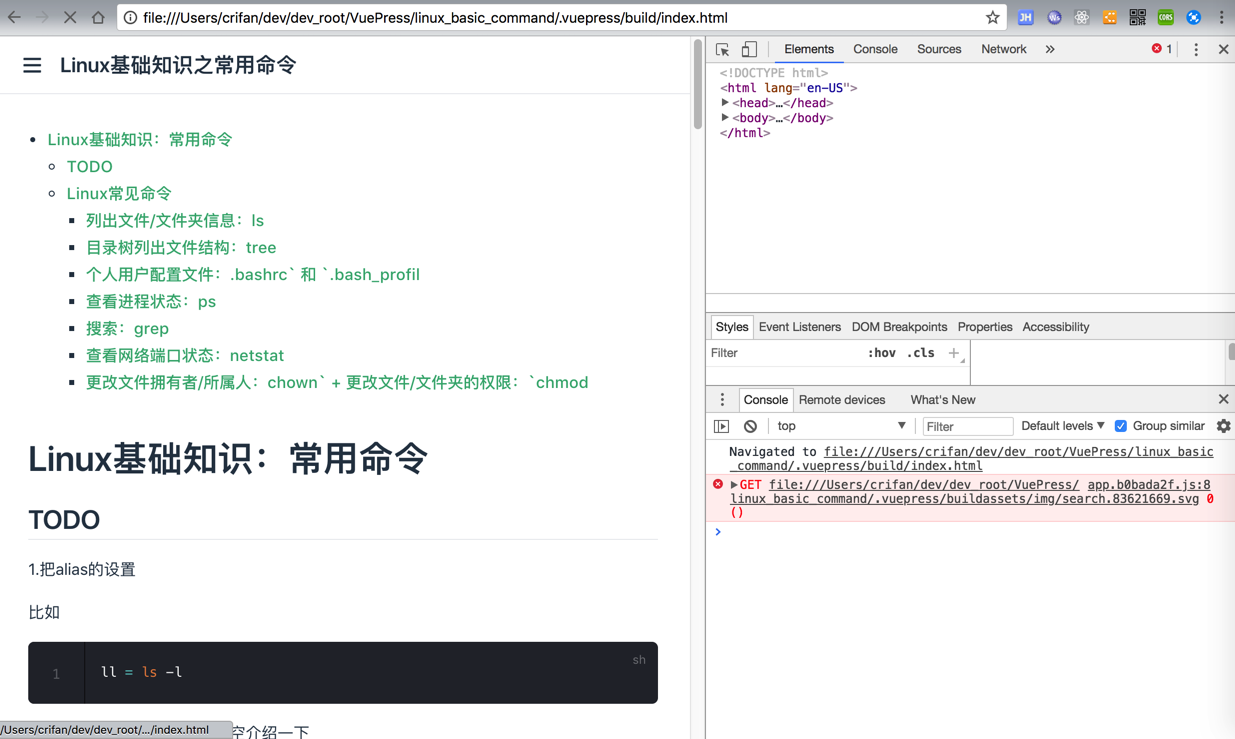Open the Sources tab

pos(939,49)
